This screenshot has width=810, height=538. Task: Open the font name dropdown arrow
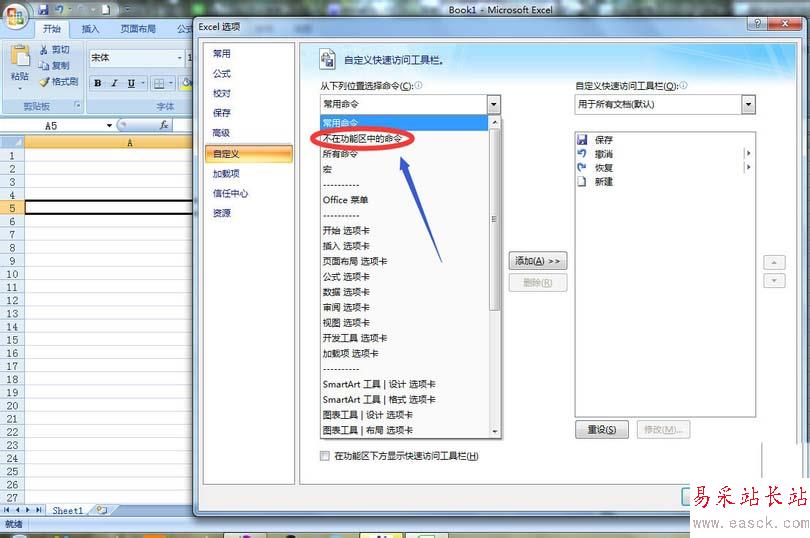(x=180, y=57)
